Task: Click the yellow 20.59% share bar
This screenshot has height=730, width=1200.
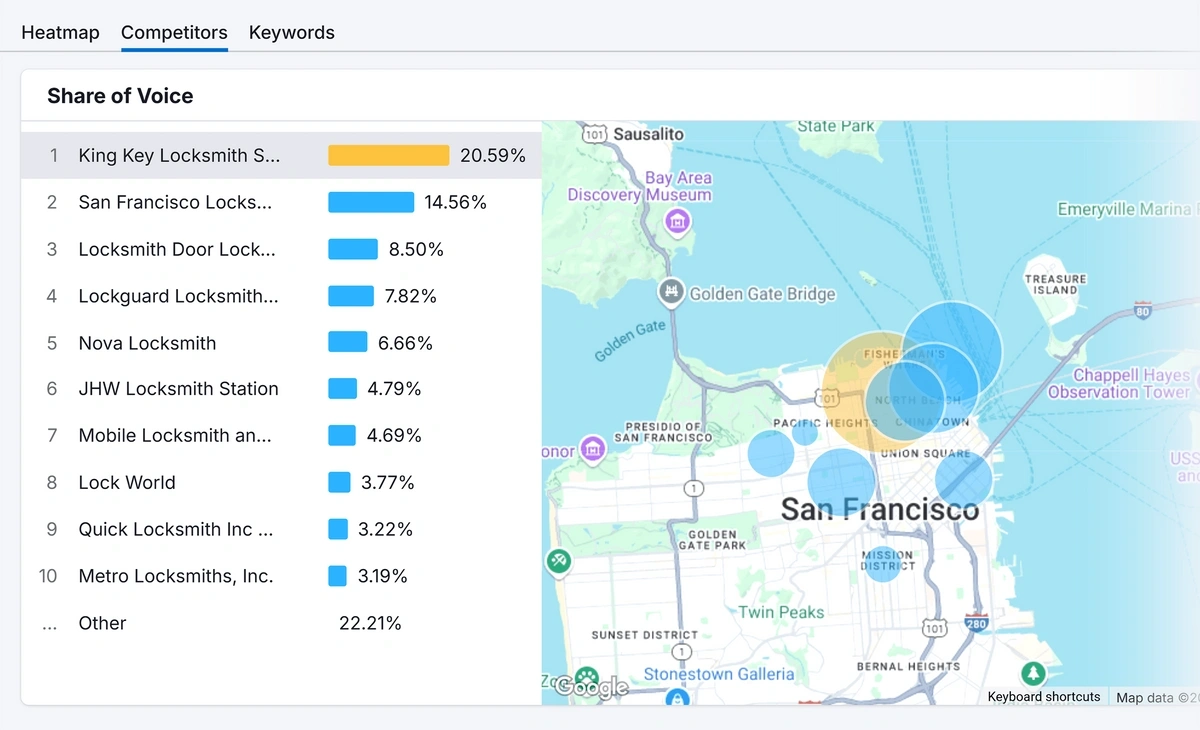Action: click(x=389, y=156)
